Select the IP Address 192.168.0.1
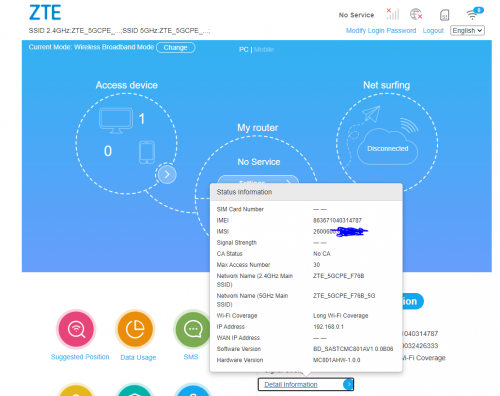 point(328,327)
